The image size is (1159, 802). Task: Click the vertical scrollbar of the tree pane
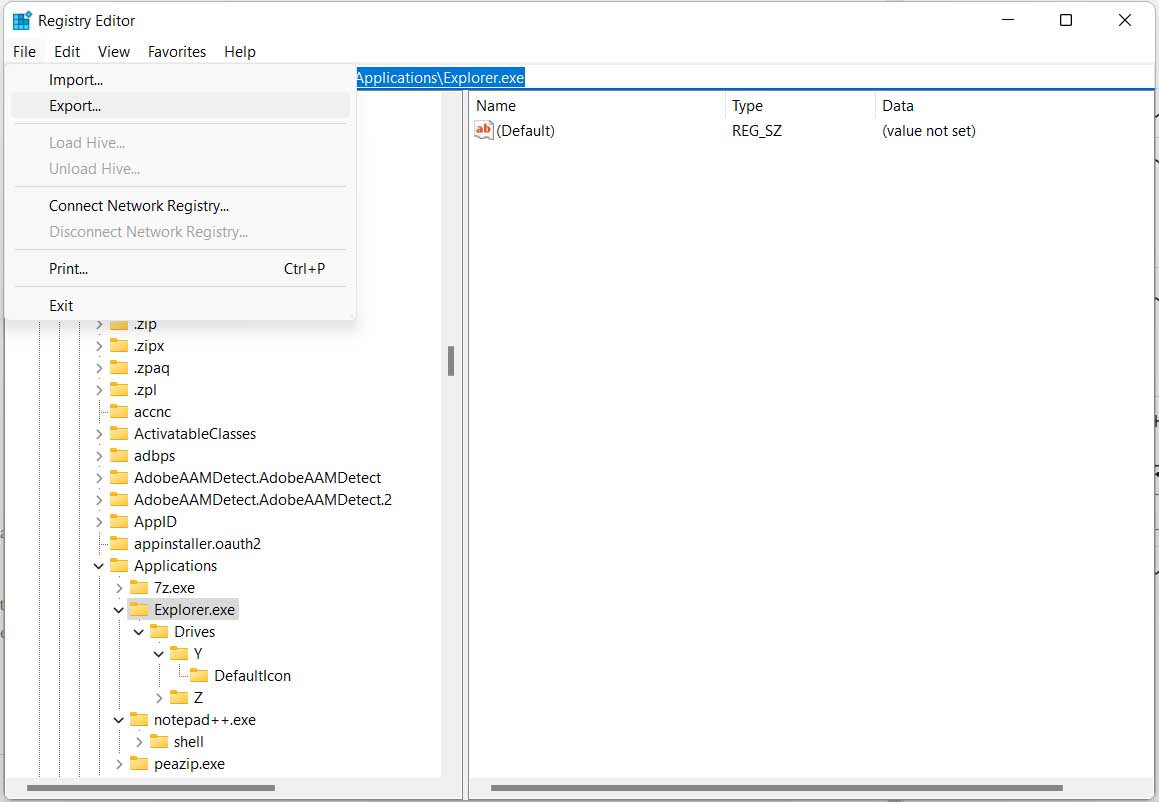point(451,360)
